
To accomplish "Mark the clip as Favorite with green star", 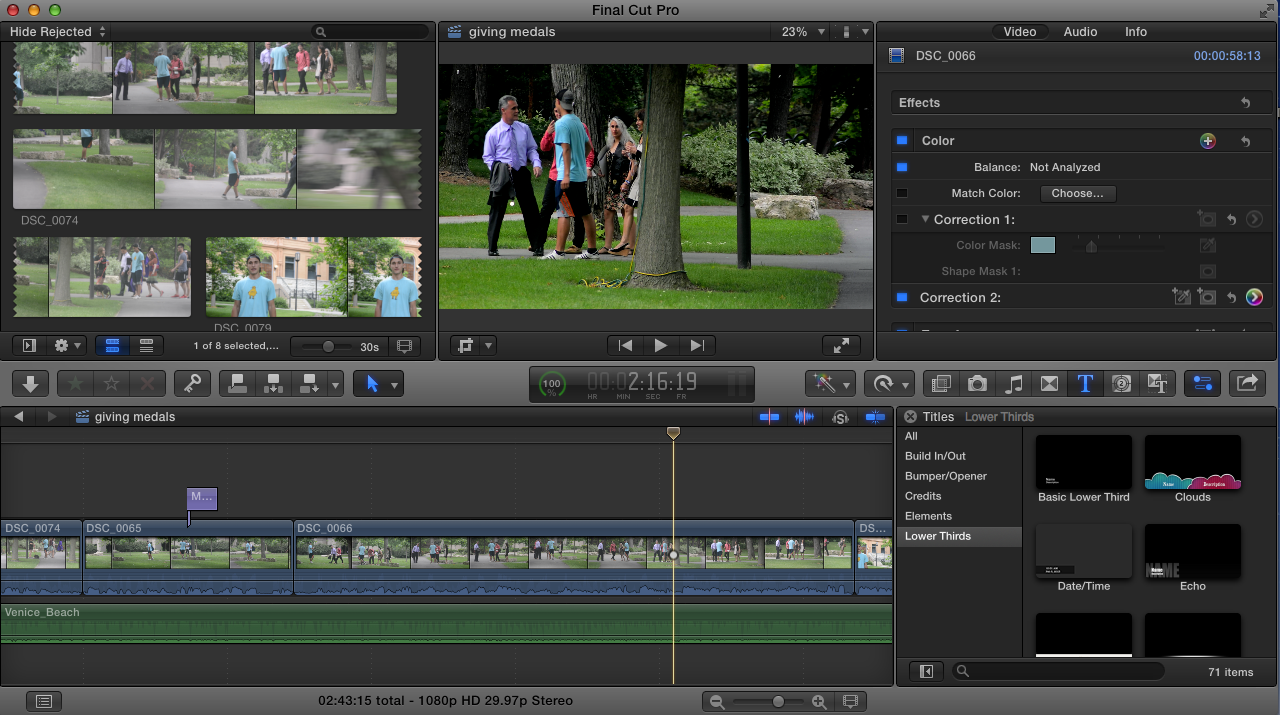I will click(76, 384).
